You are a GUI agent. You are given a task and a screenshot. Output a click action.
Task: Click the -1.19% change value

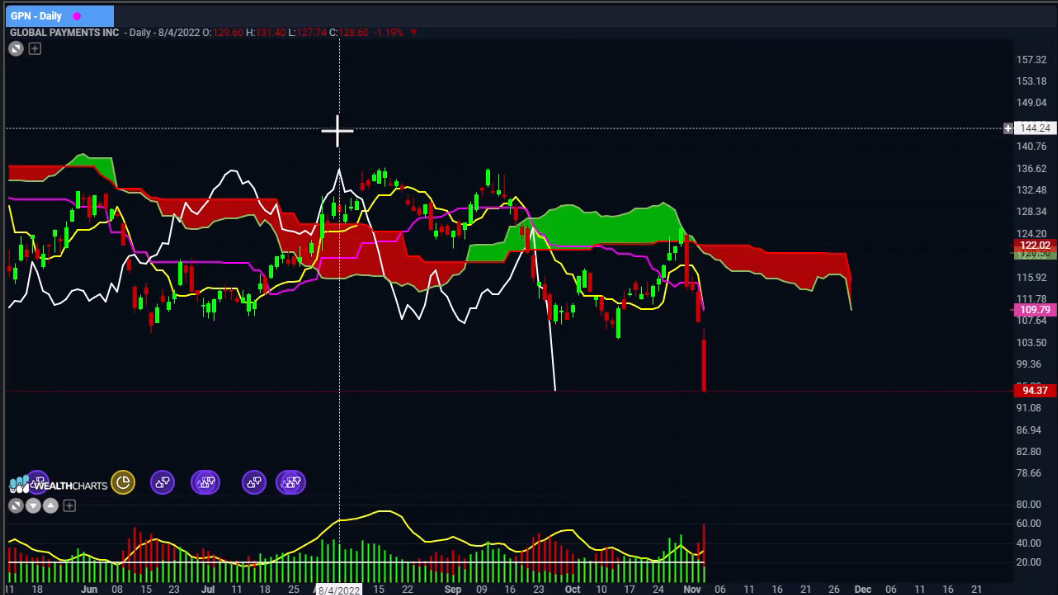coord(389,32)
